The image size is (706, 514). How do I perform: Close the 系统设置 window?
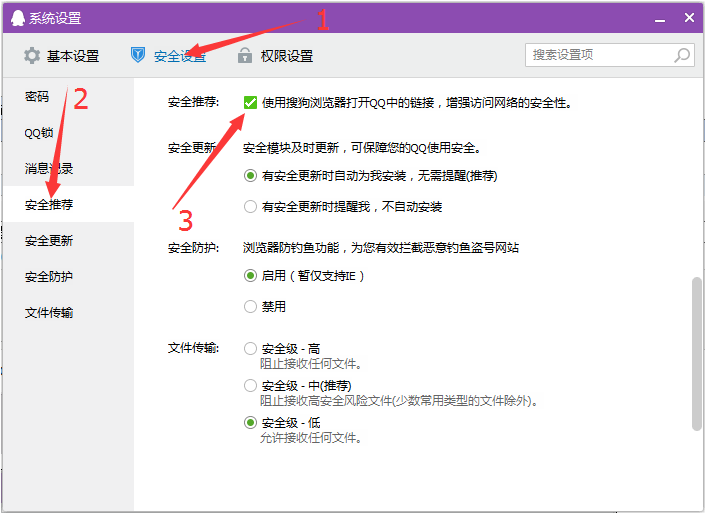pos(689,18)
